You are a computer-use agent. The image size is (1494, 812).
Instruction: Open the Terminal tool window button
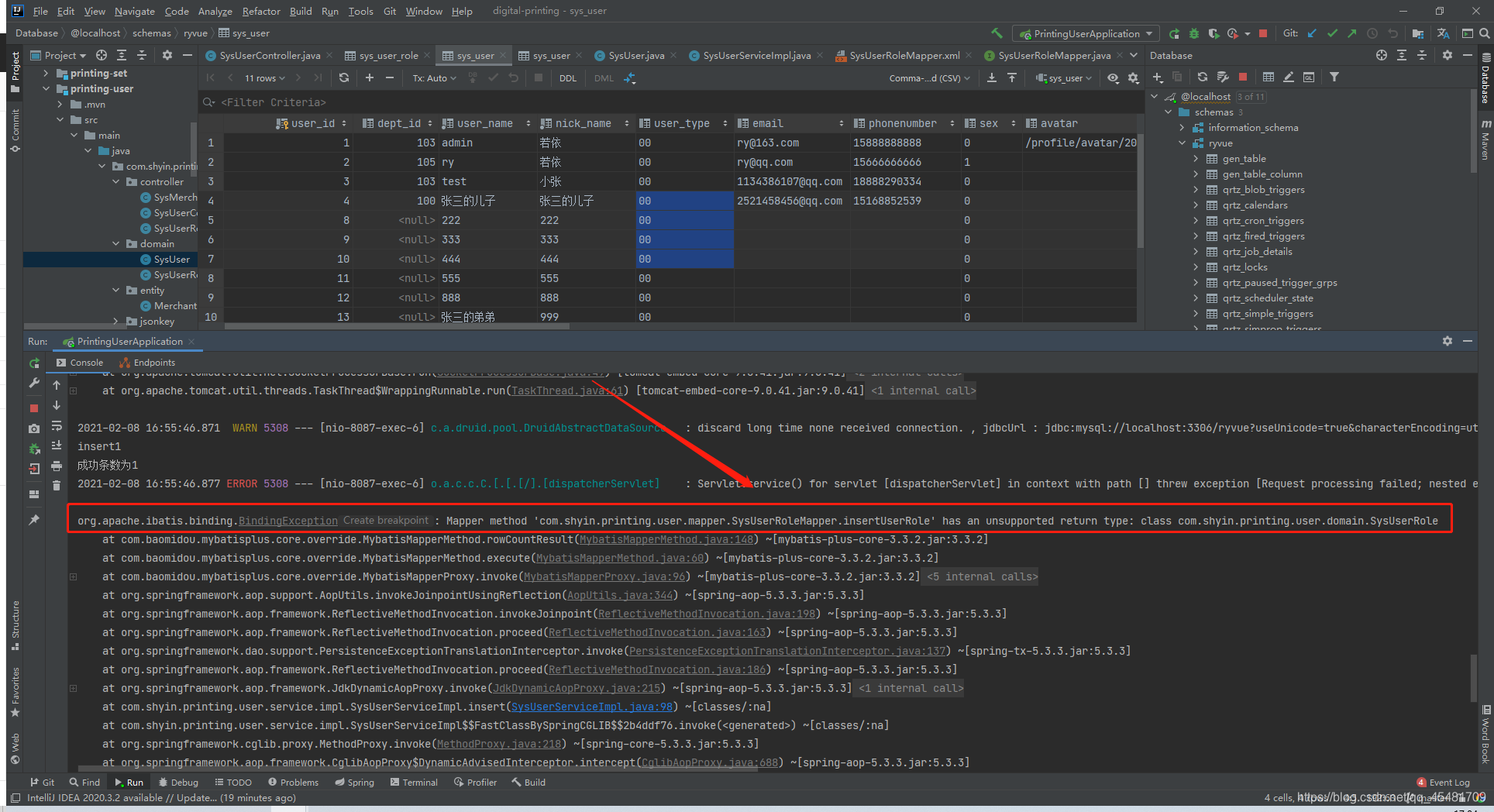coord(414,783)
